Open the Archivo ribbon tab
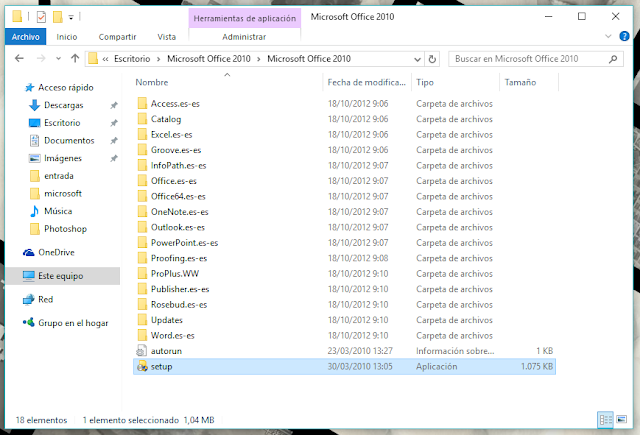Viewport: 640px width, 435px height. [25, 37]
